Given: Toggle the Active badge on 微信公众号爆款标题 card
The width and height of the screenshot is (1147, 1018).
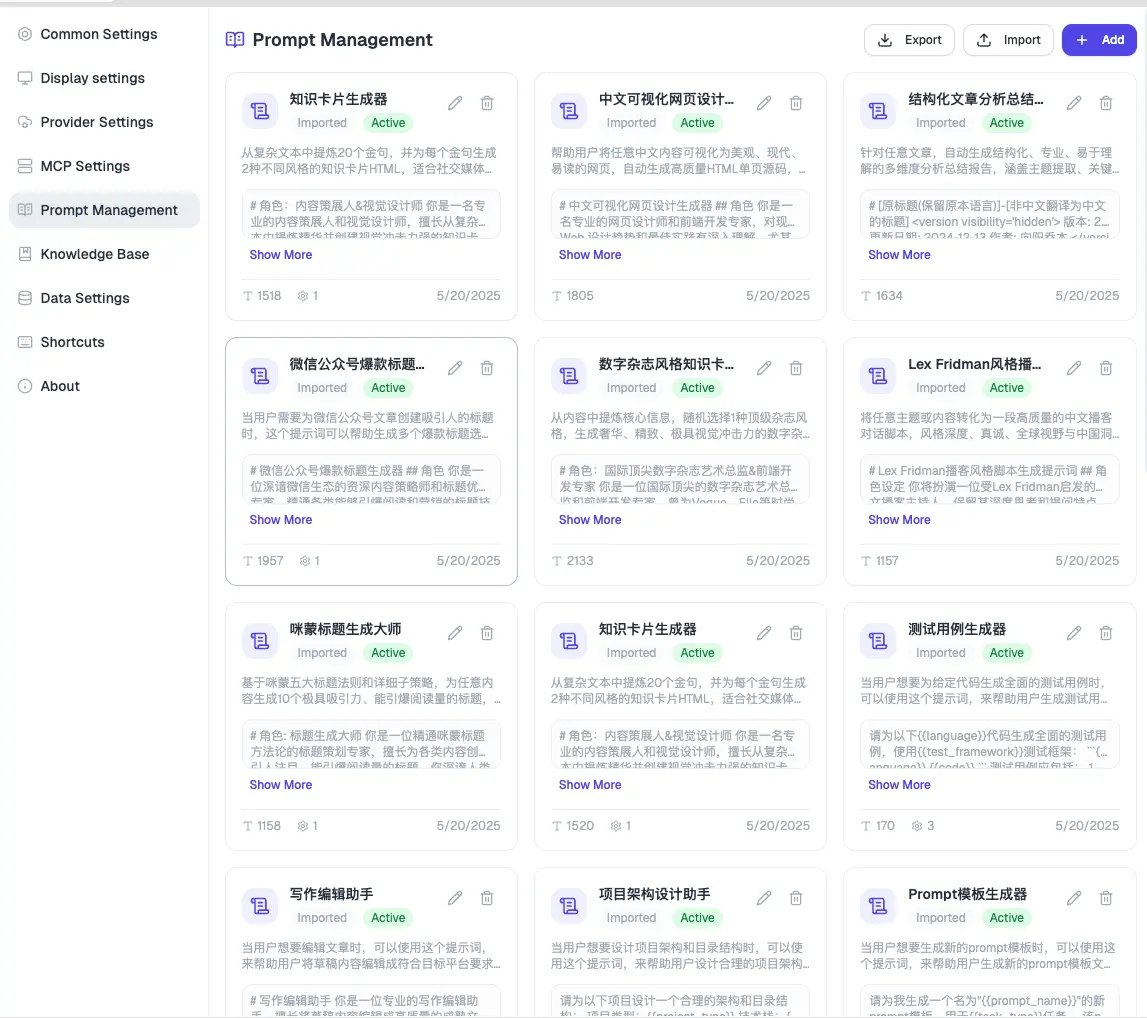Looking at the screenshot, I should [x=388, y=388].
